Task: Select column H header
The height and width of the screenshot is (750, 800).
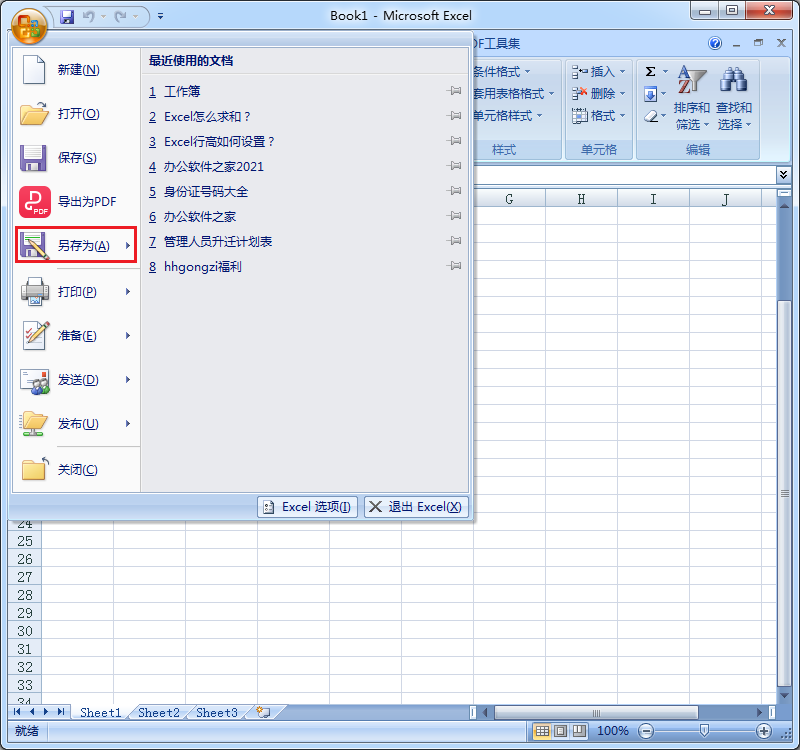Action: [x=581, y=199]
